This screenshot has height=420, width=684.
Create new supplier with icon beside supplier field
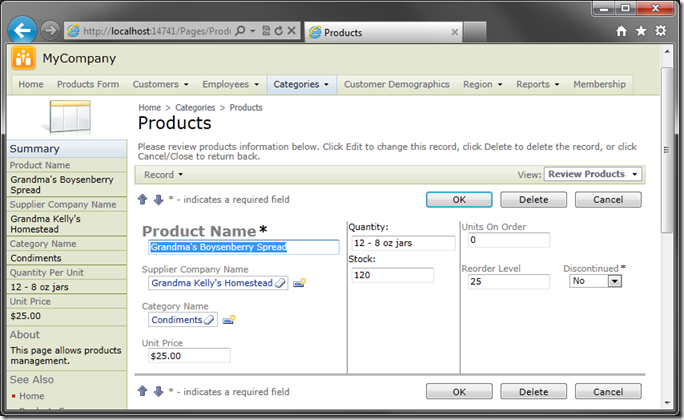coord(299,283)
